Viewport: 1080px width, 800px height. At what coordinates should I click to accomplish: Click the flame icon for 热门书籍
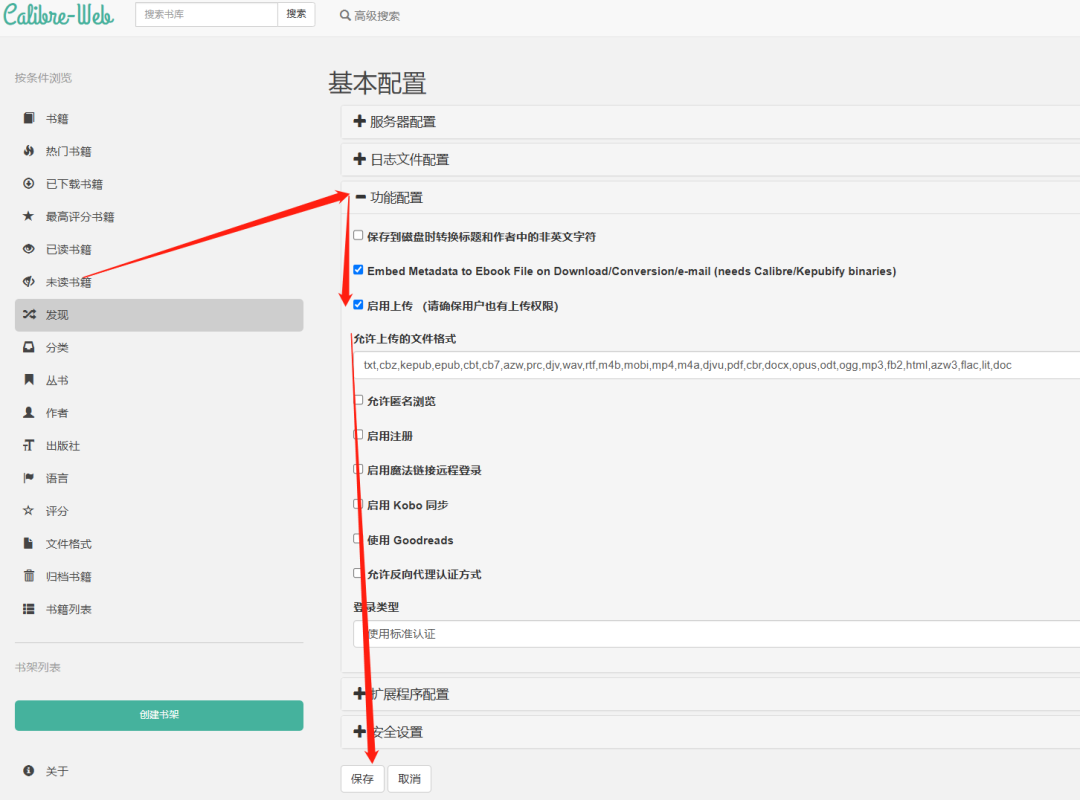(28, 151)
